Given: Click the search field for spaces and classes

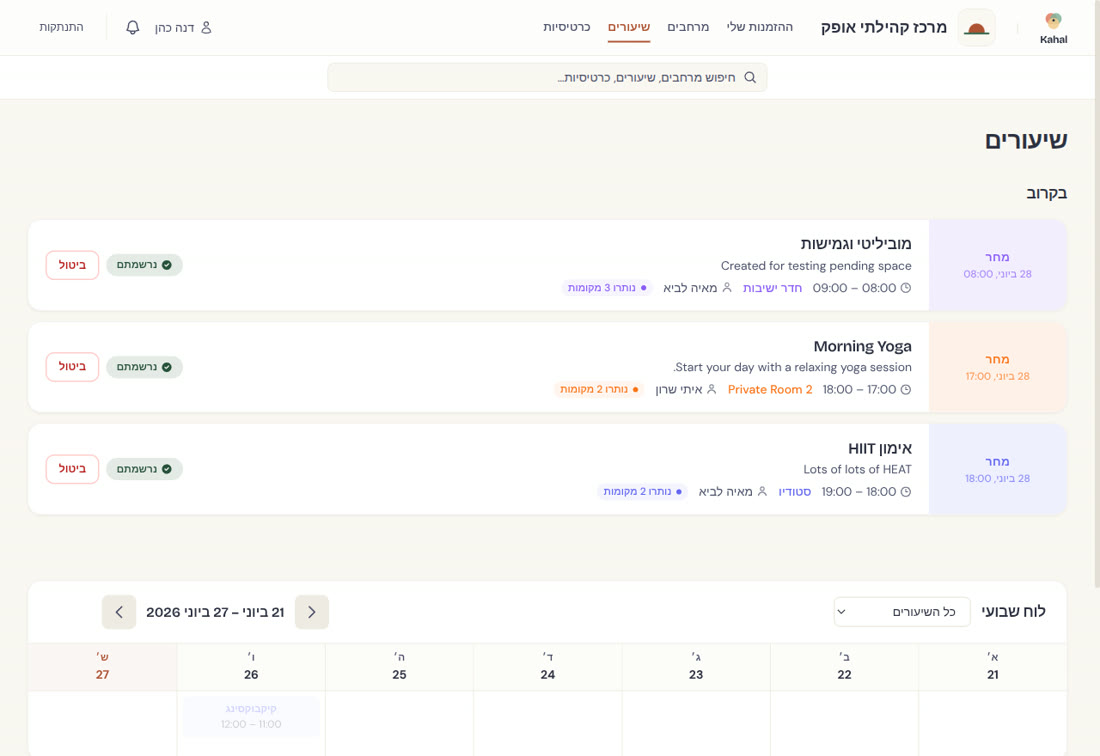Looking at the screenshot, I should tap(547, 77).
